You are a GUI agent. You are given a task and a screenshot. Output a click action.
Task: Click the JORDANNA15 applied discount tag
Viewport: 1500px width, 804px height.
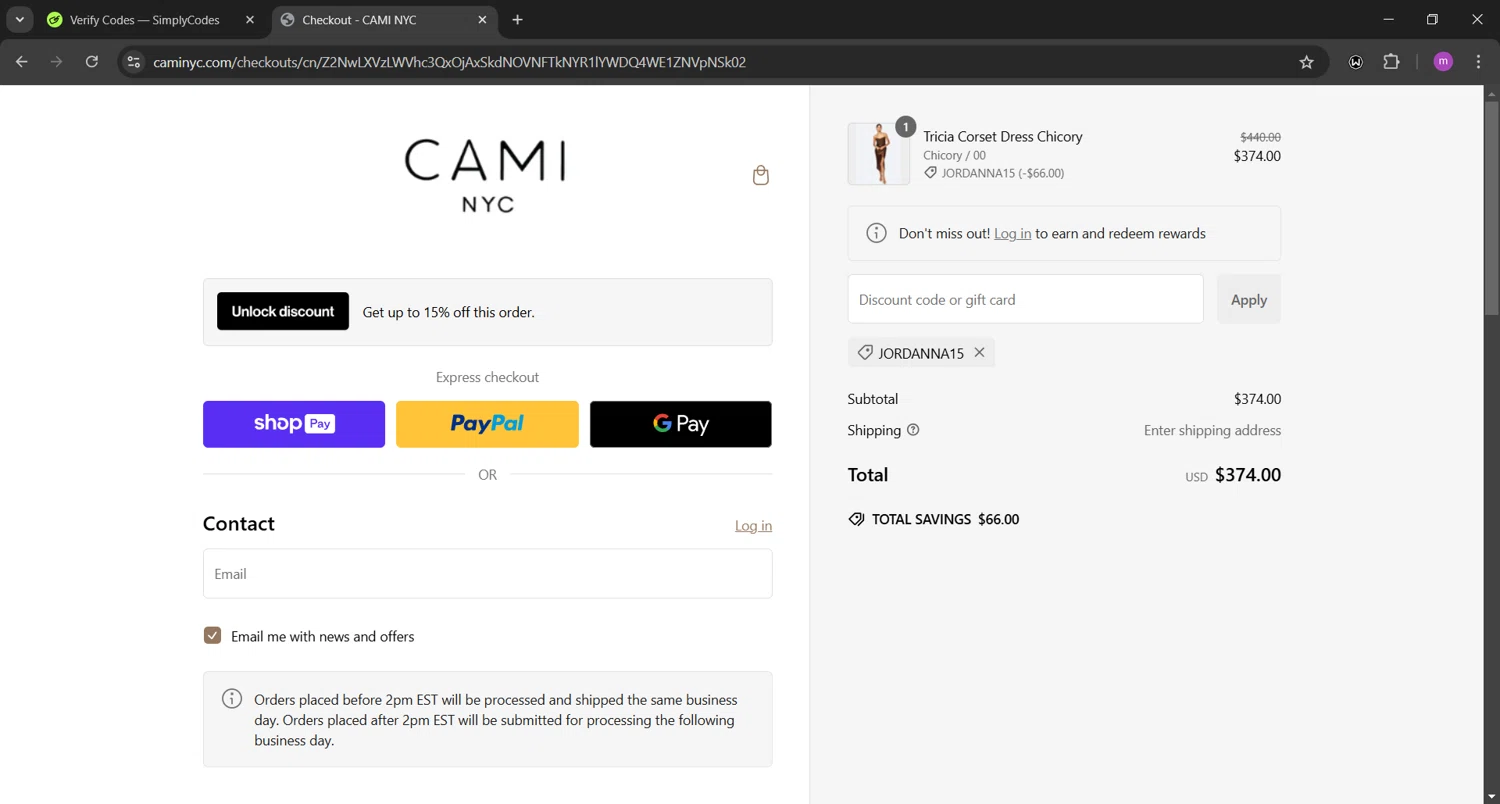(x=921, y=352)
